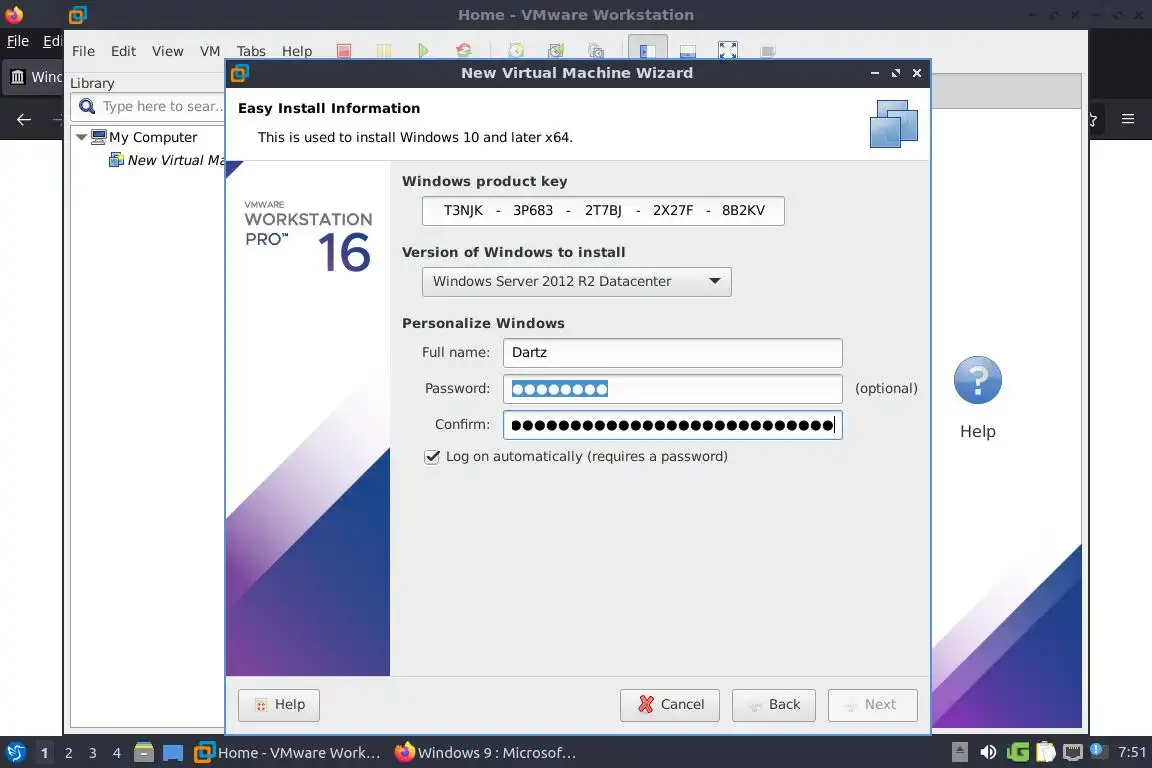Click the volume speaker tray icon

[x=988, y=752]
